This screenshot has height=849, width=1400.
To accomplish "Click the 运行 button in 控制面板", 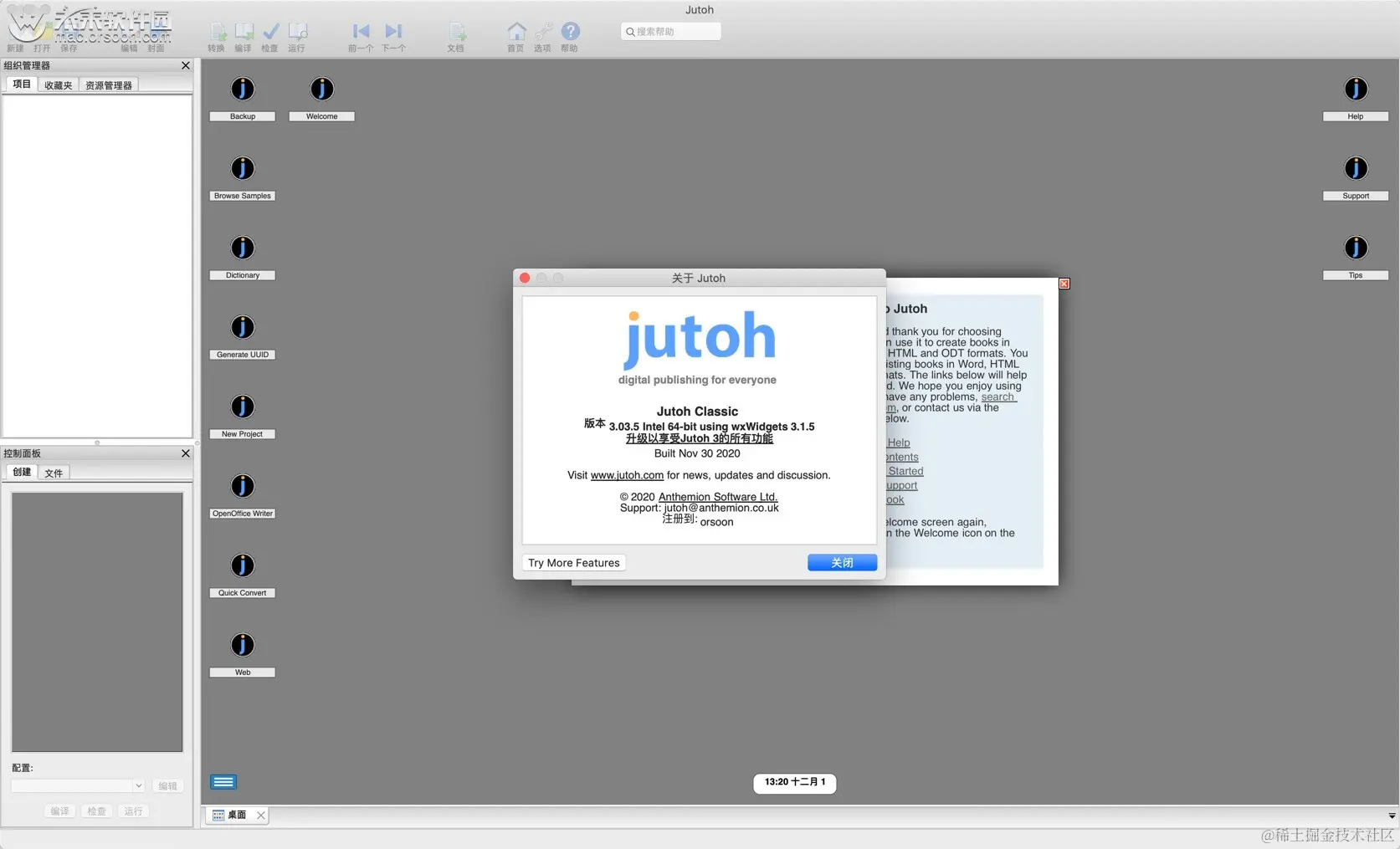I will (x=133, y=811).
